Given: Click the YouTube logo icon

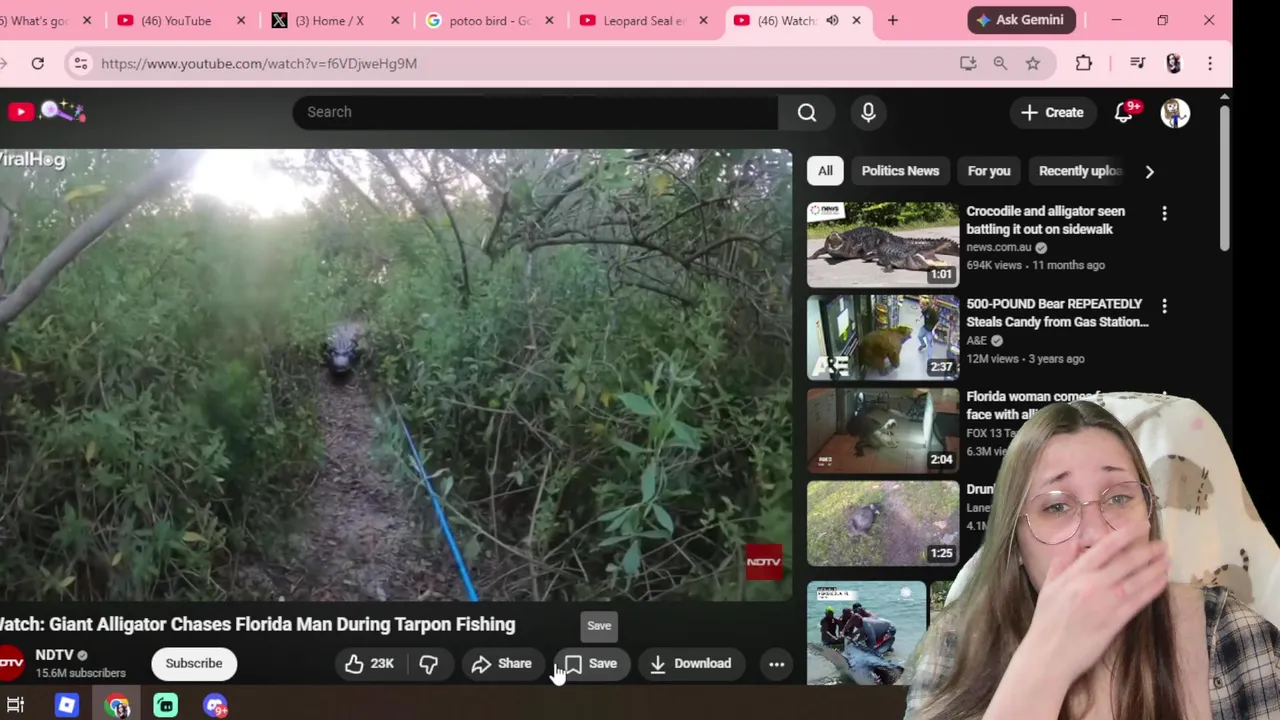Looking at the screenshot, I should point(20,112).
